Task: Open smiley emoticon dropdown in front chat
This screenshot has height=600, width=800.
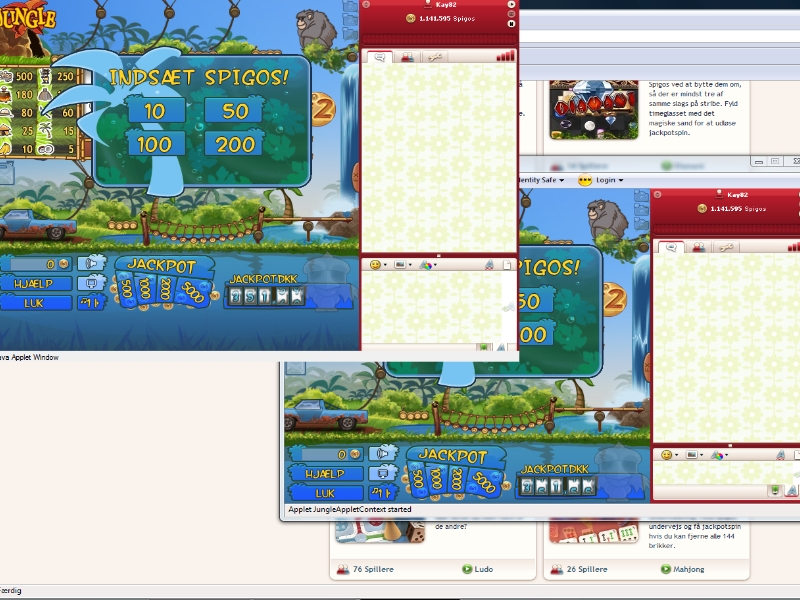Action: 378,265
